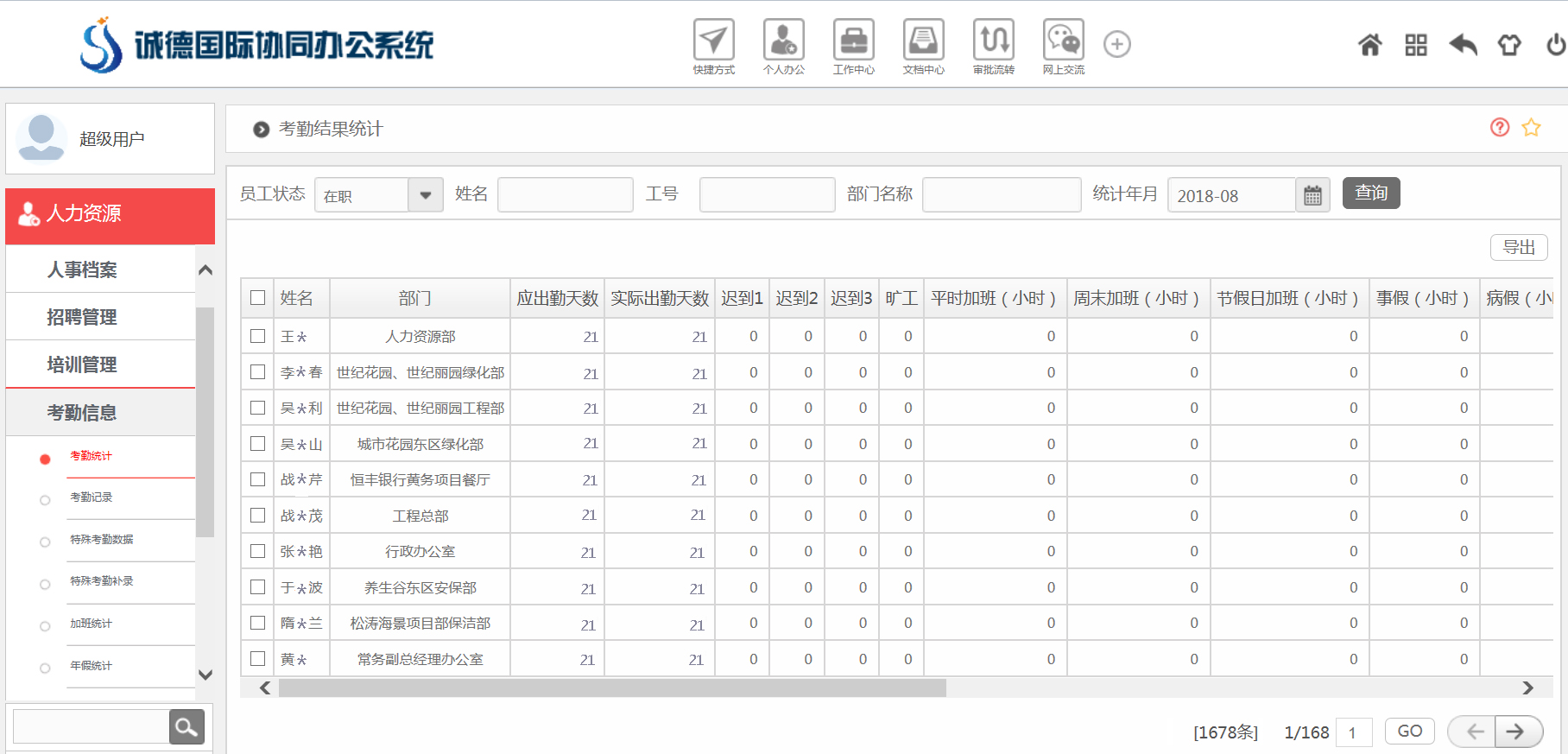Expand the 员工状态 dropdown arrow
The width and height of the screenshot is (1568, 754).
point(425,195)
